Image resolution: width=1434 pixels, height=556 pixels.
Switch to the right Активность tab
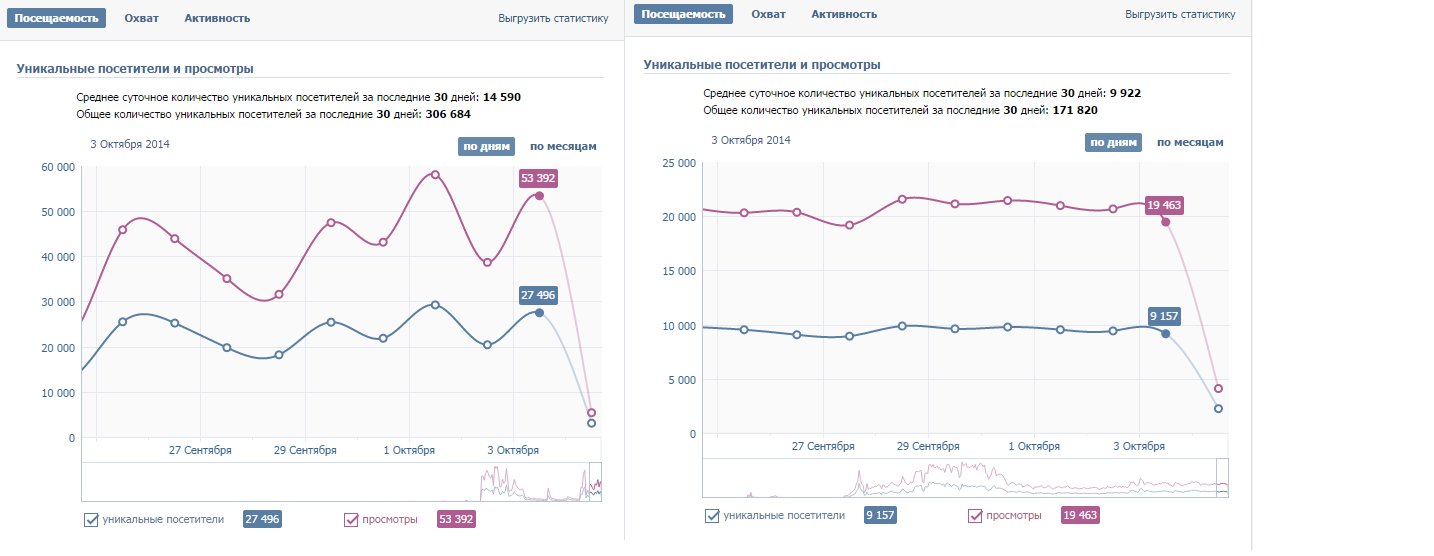point(844,14)
